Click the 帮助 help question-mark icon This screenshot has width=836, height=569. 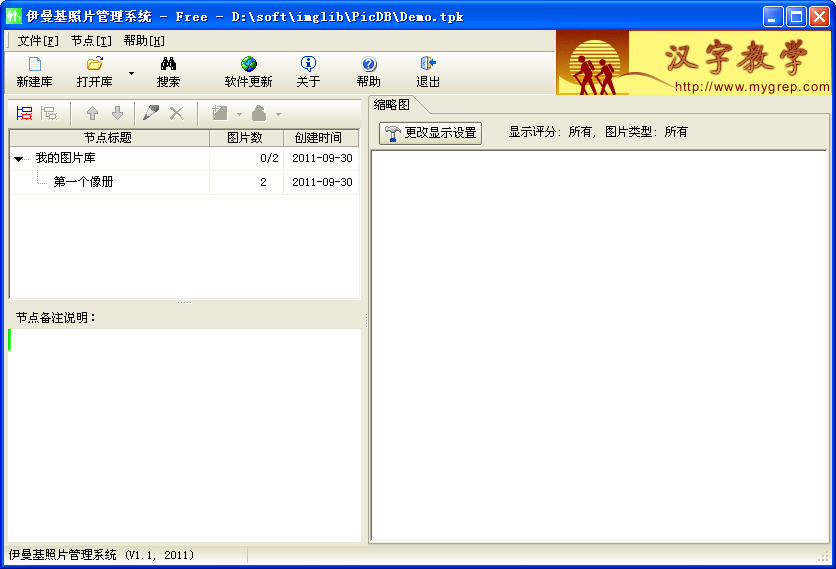tap(369, 64)
